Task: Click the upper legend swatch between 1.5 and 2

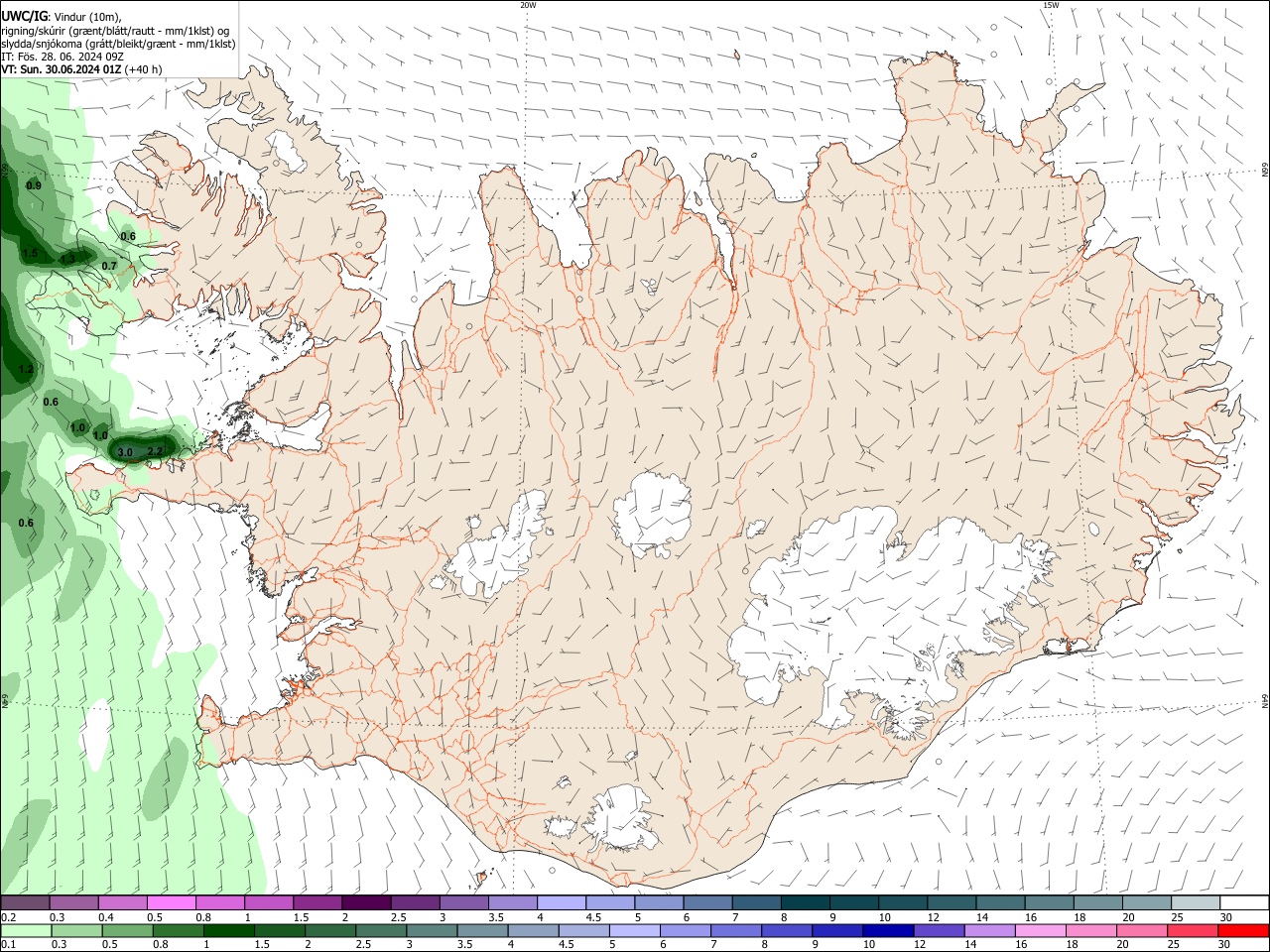Action: point(317,902)
